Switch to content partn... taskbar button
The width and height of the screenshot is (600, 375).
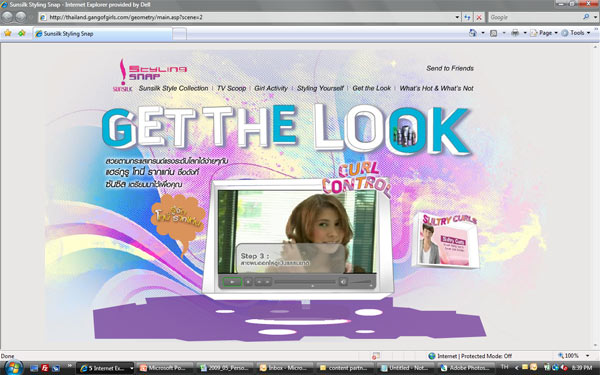346,368
